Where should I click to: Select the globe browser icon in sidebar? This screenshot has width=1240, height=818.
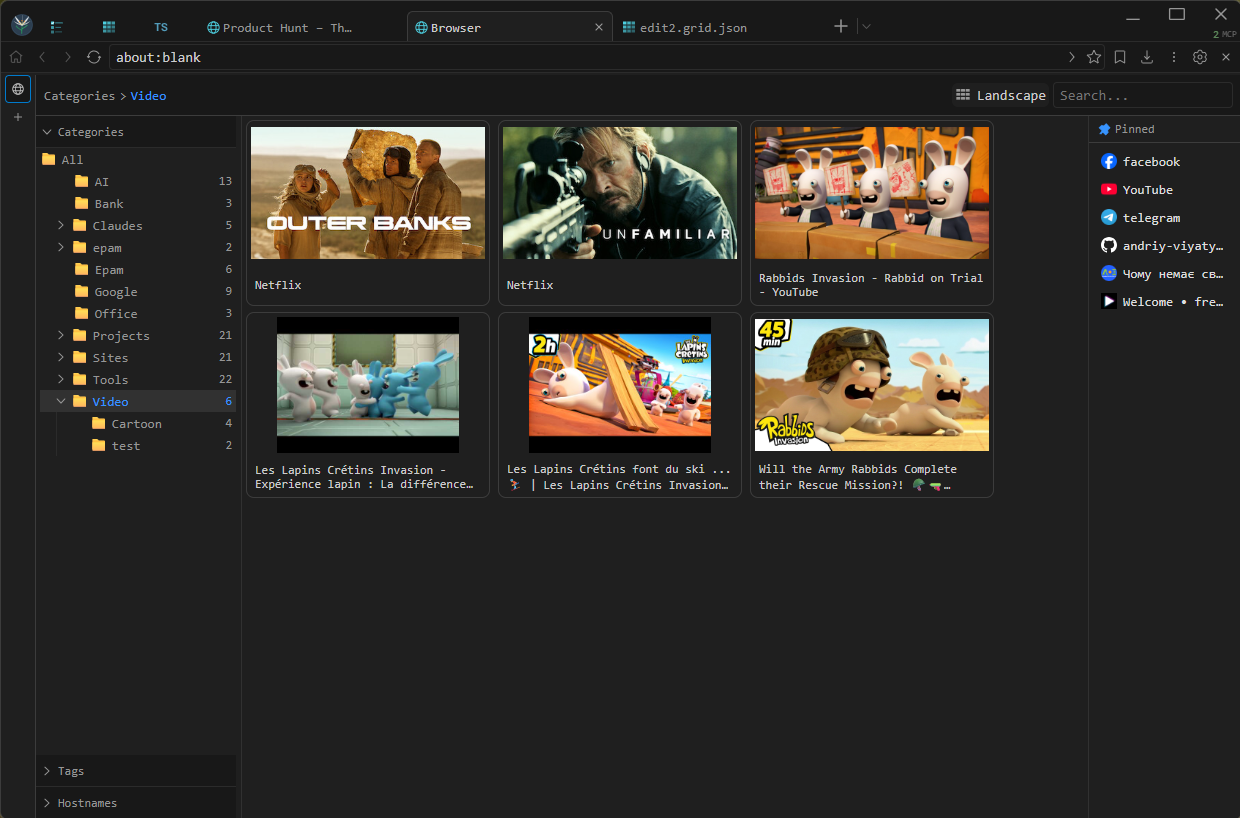point(17,89)
